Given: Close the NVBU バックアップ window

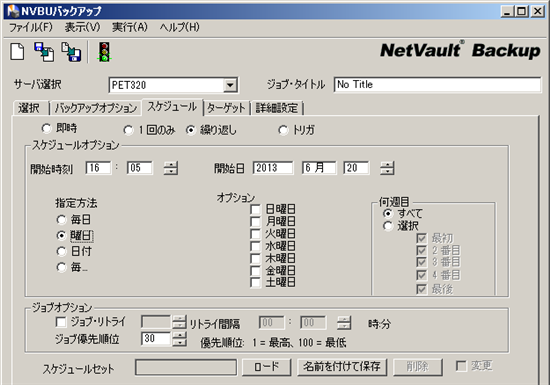Looking at the screenshot, I should pyautogui.click(x=537, y=12).
